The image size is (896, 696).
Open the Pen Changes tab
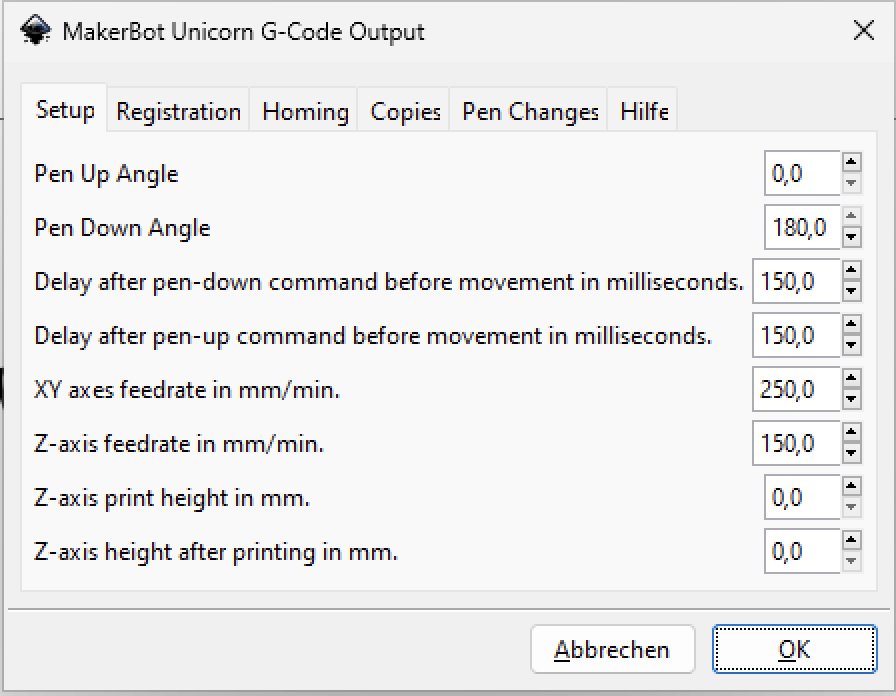point(528,111)
